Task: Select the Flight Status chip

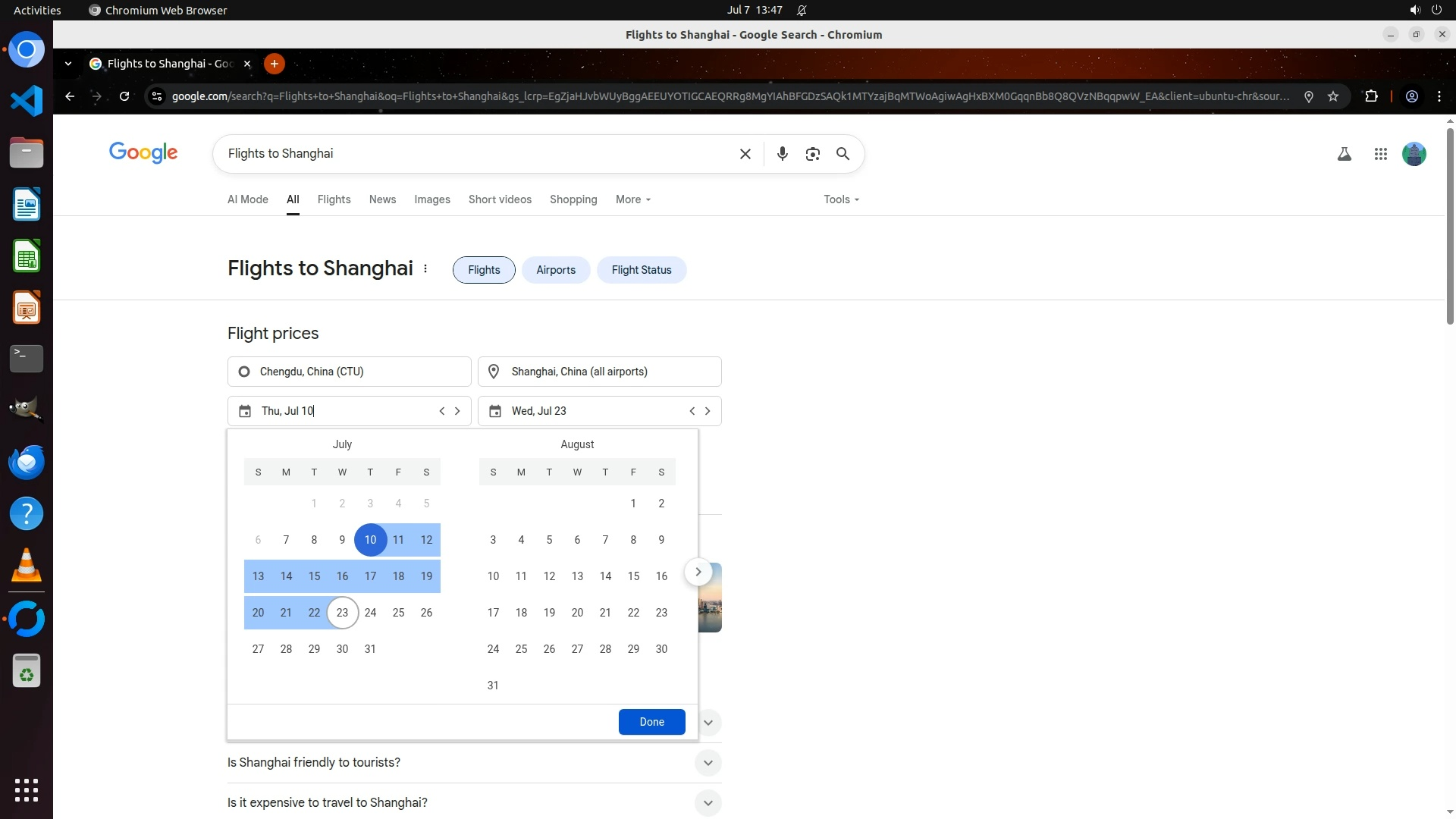Action: pyautogui.click(x=641, y=270)
